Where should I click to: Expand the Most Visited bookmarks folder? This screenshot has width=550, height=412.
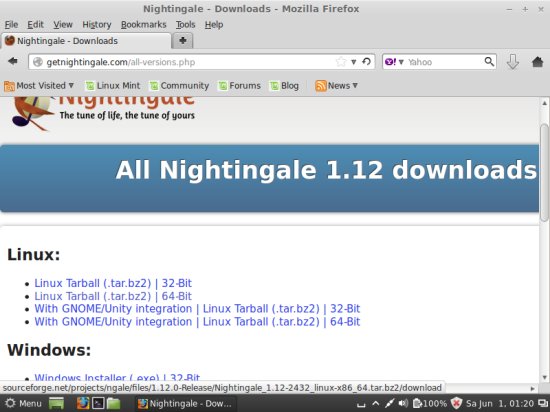point(39,86)
